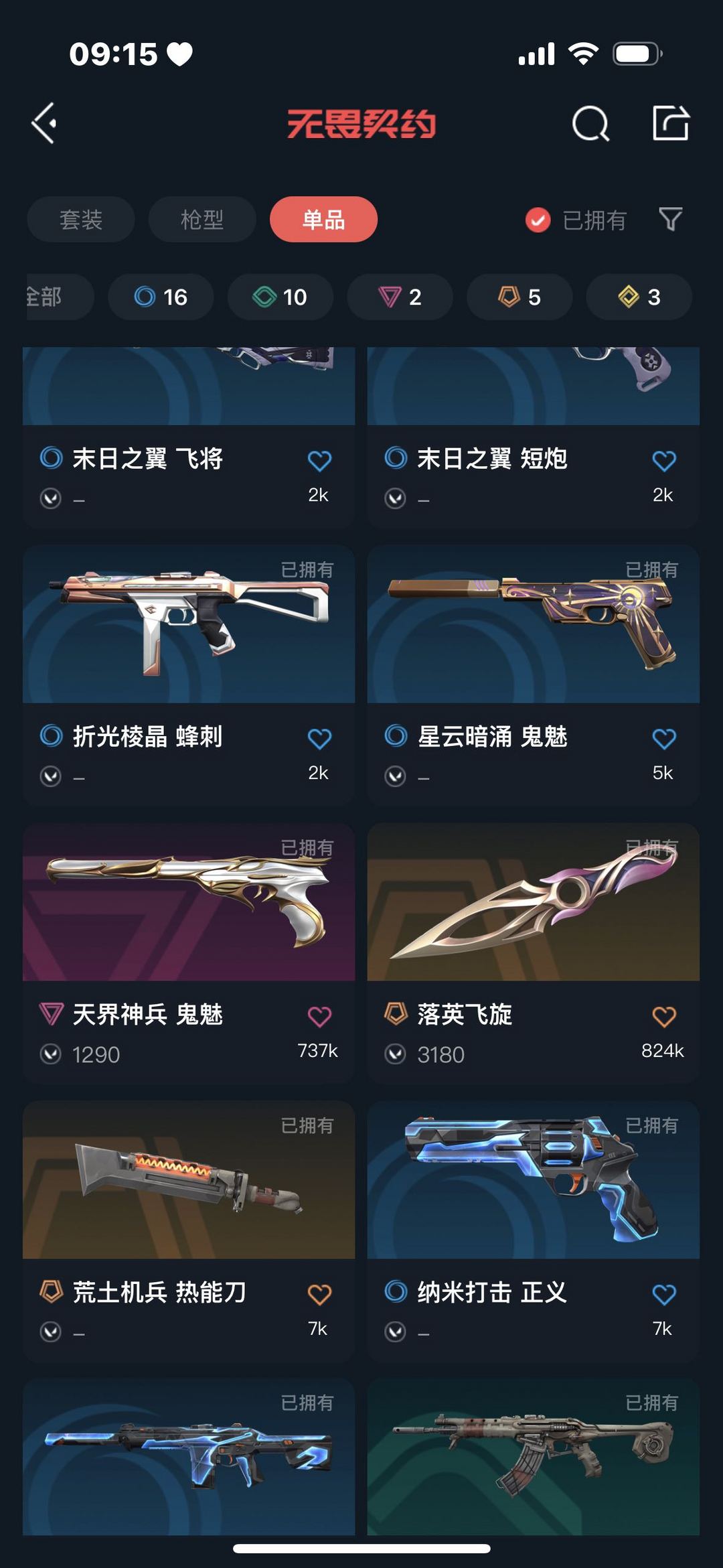Favorite 天界神兵 鬼魅 with heart icon
723x1568 pixels.
[x=319, y=1016]
